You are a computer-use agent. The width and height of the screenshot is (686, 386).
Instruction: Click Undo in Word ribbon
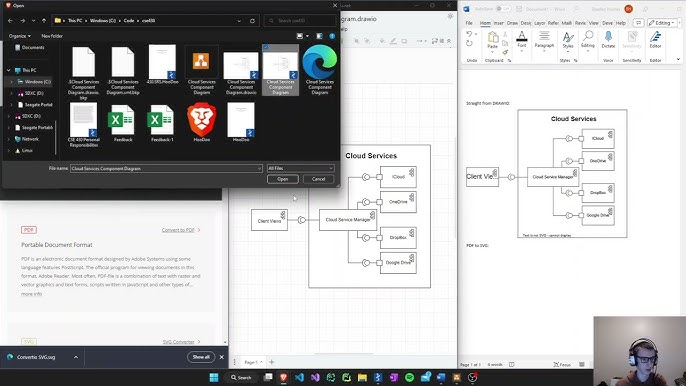pos(469,34)
